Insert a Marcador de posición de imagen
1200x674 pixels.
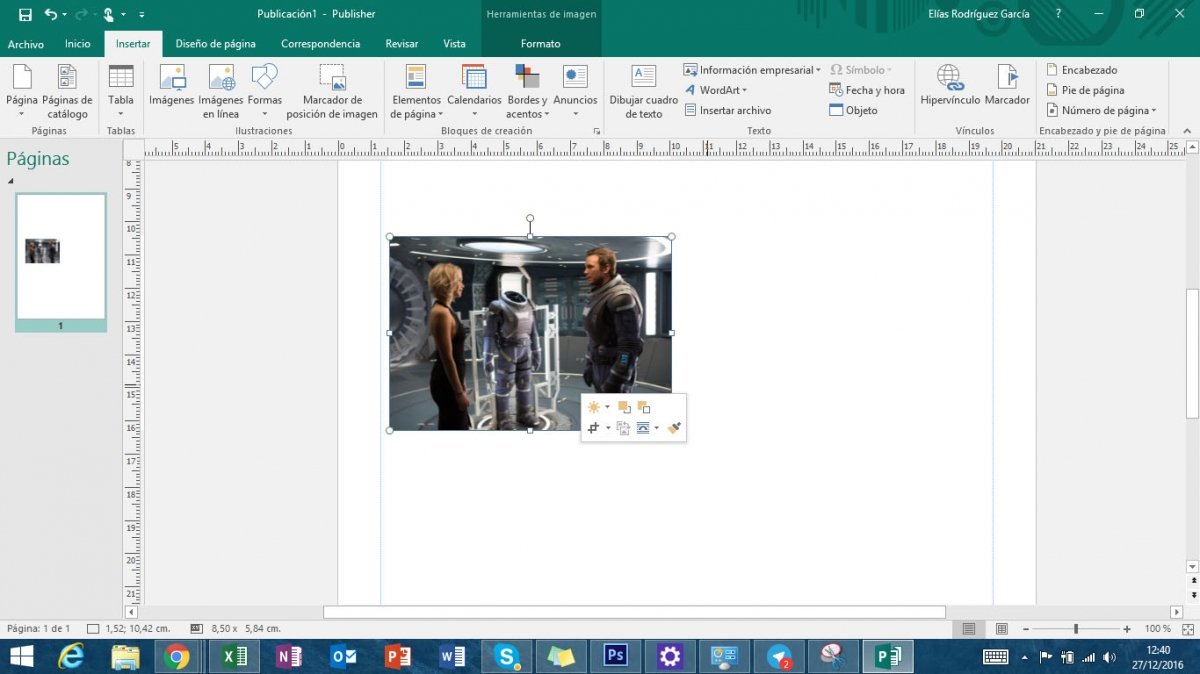click(332, 91)
